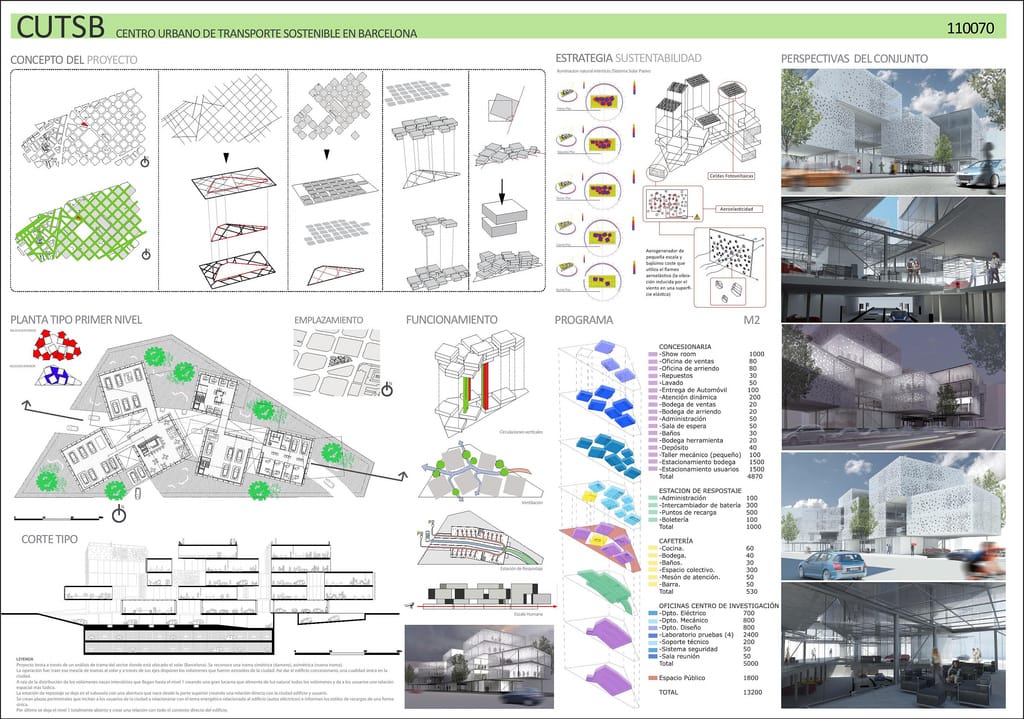Click the Planta Tipo Primer Nivel heading

(76, 319)
